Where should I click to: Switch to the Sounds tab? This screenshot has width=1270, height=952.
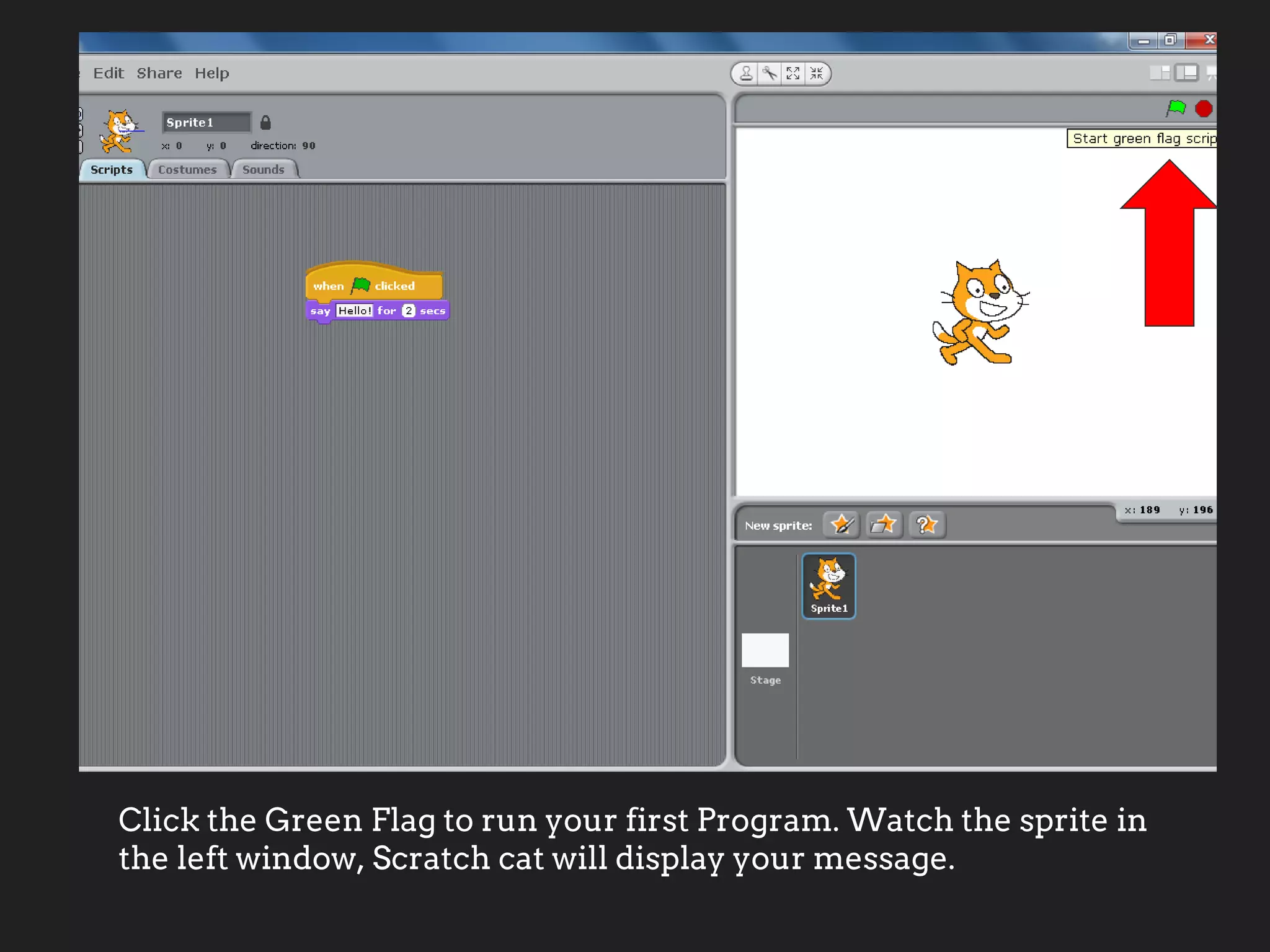point(264,170)
